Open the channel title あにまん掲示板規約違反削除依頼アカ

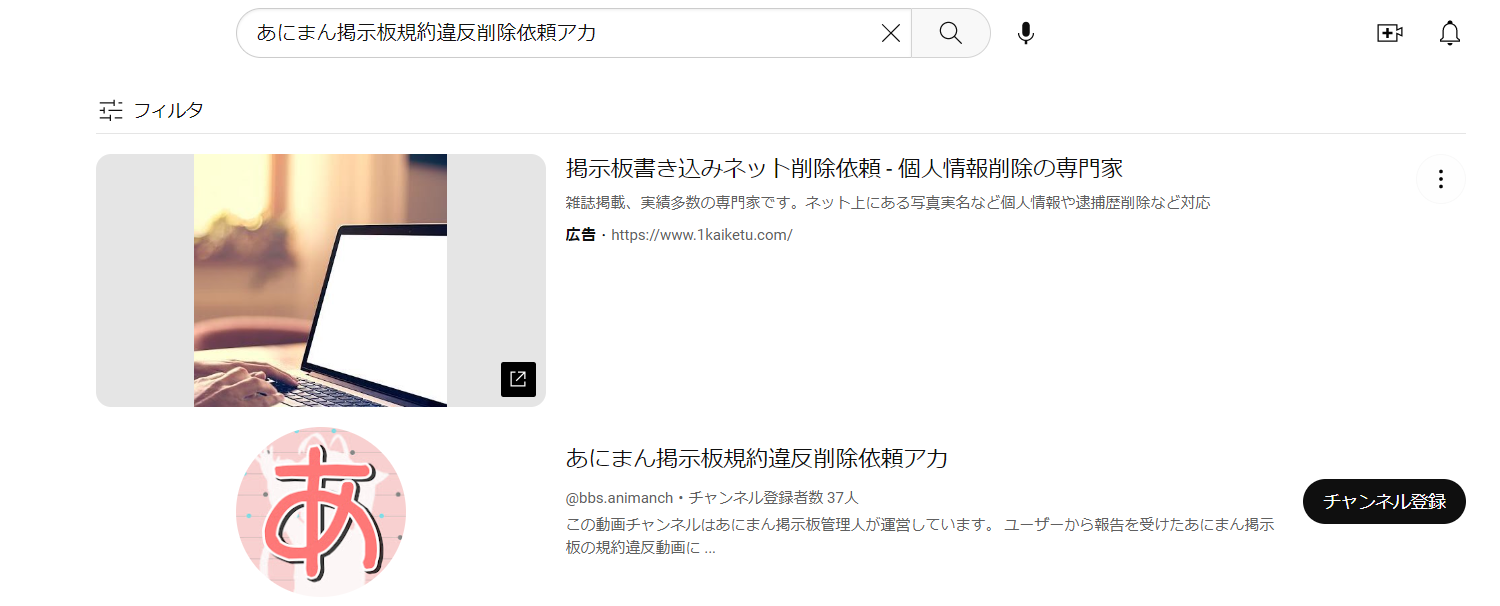coord(757,459)
